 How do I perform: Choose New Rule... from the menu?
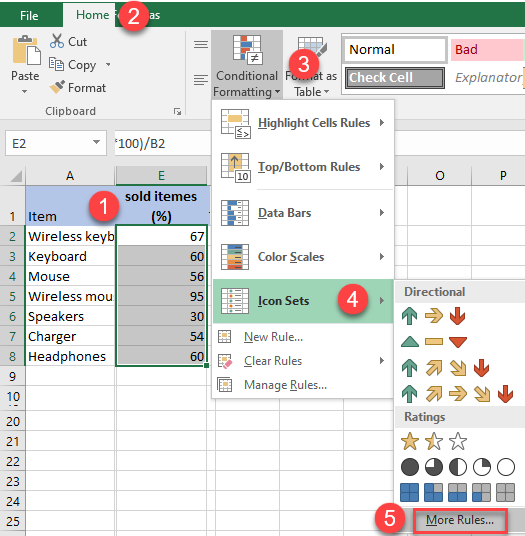(303, 337)
